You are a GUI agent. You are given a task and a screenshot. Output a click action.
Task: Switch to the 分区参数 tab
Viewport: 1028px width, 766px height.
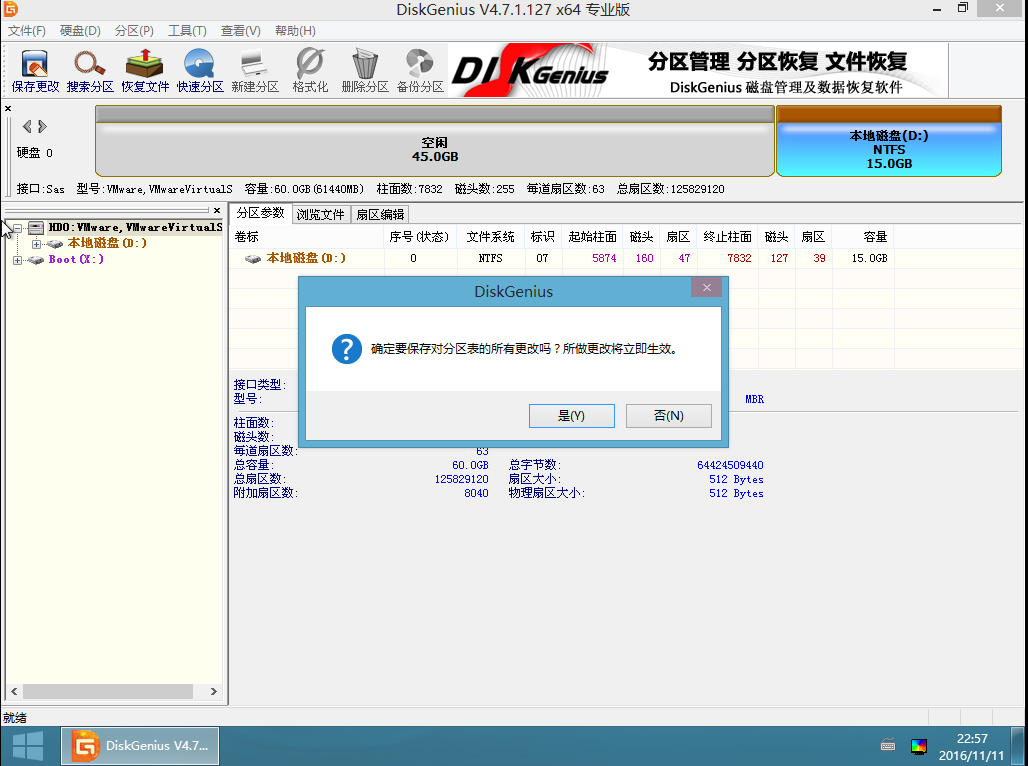click(x=260, y=213)
